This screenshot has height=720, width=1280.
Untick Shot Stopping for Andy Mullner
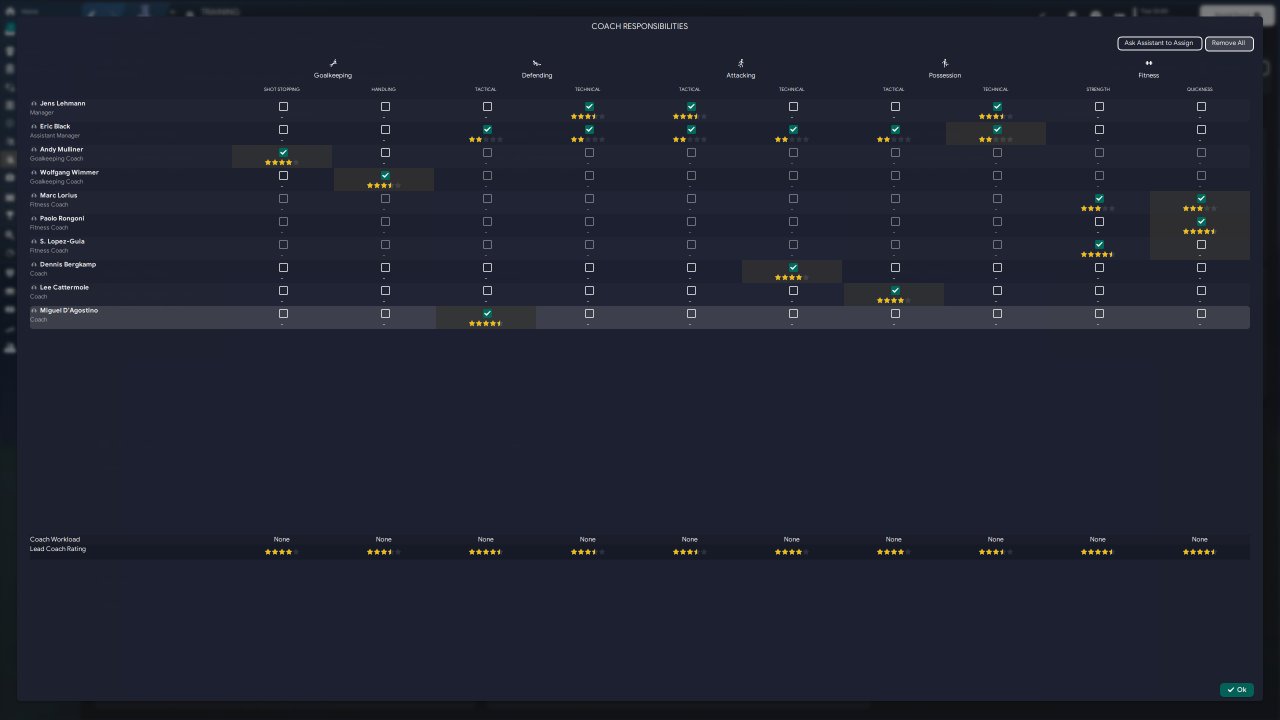tap(283, 152)
